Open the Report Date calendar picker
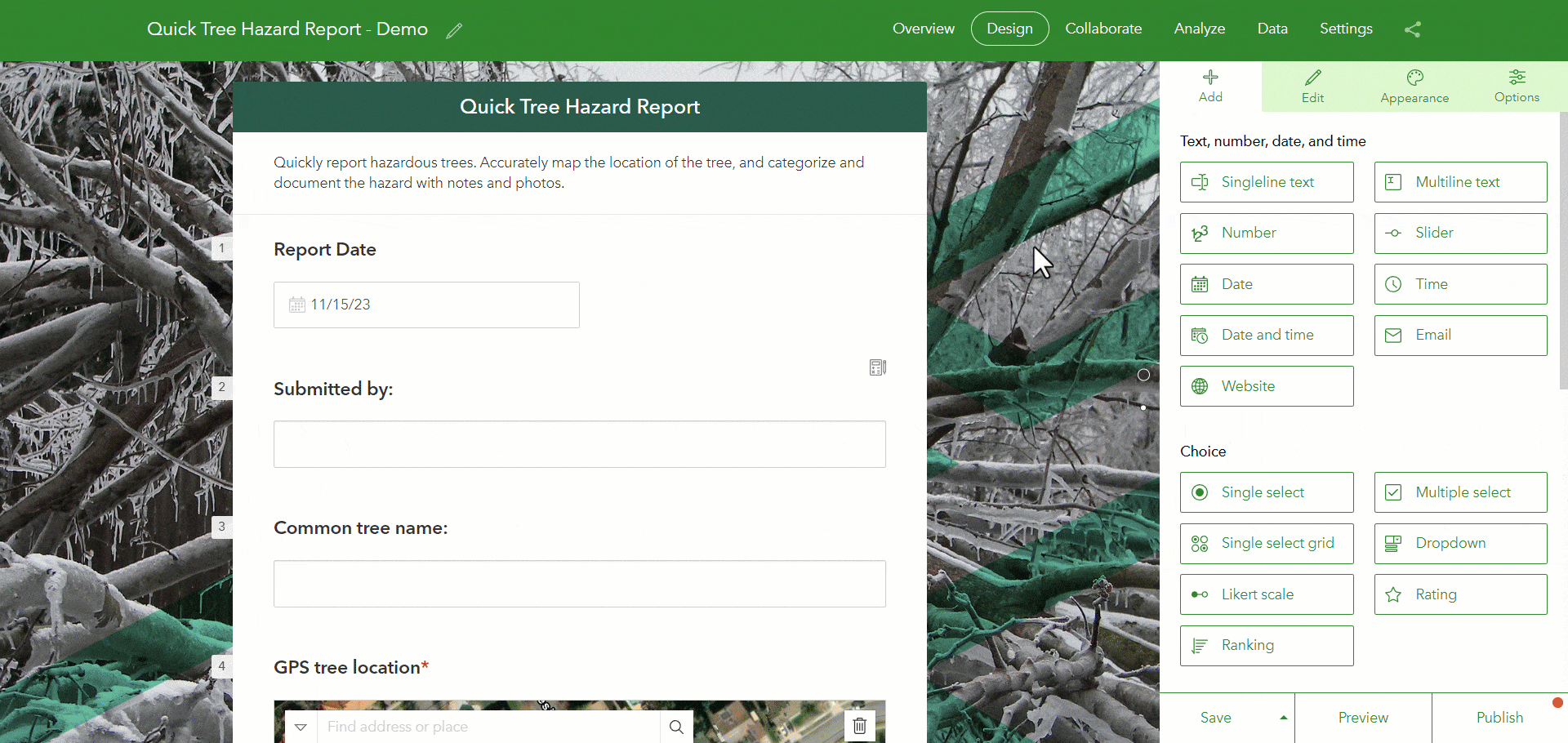The height and width of the screenshot is (743, 1568). coord(297,304)
